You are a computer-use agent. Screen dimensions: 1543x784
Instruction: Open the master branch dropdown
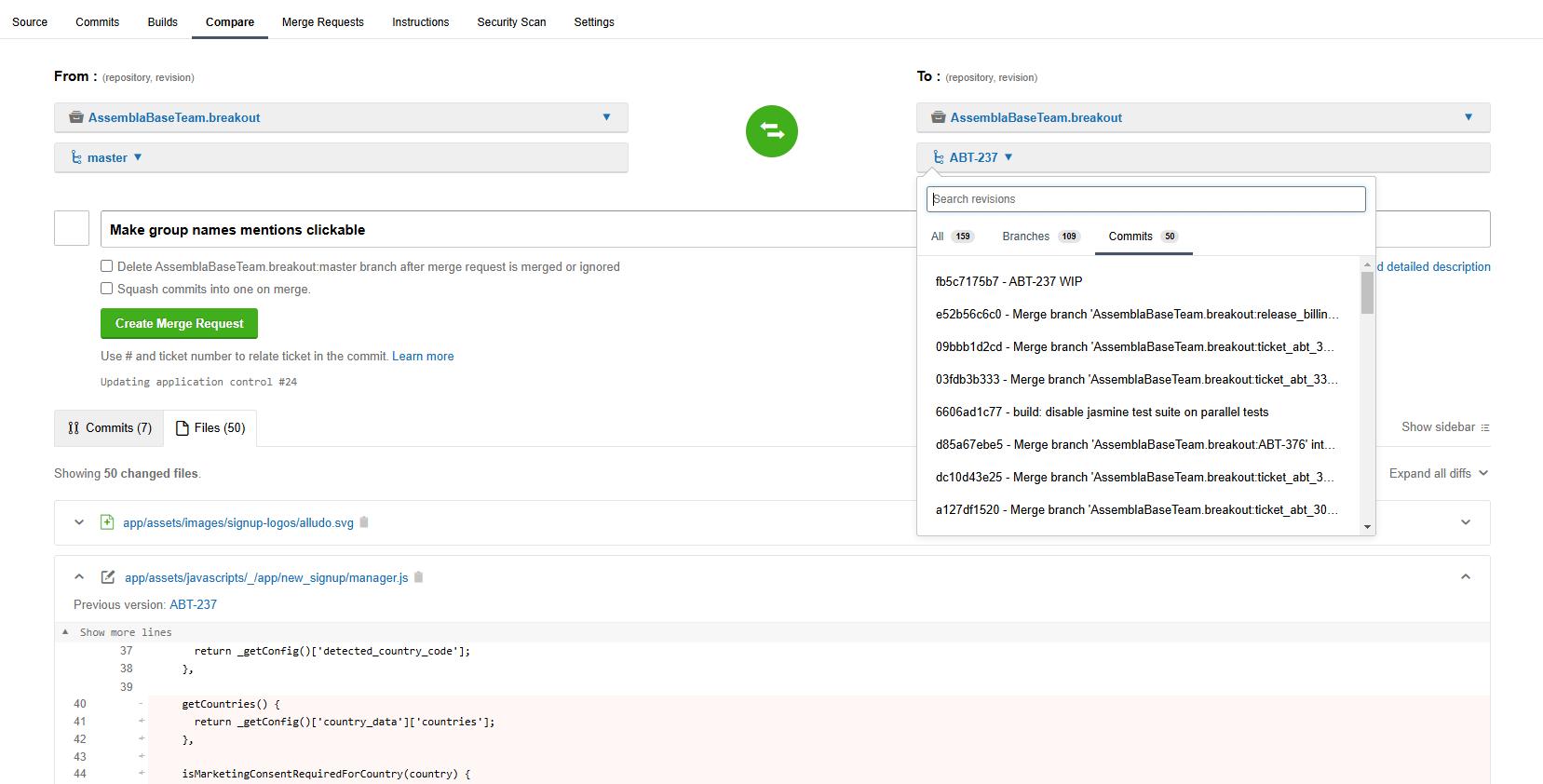point(107,157)
